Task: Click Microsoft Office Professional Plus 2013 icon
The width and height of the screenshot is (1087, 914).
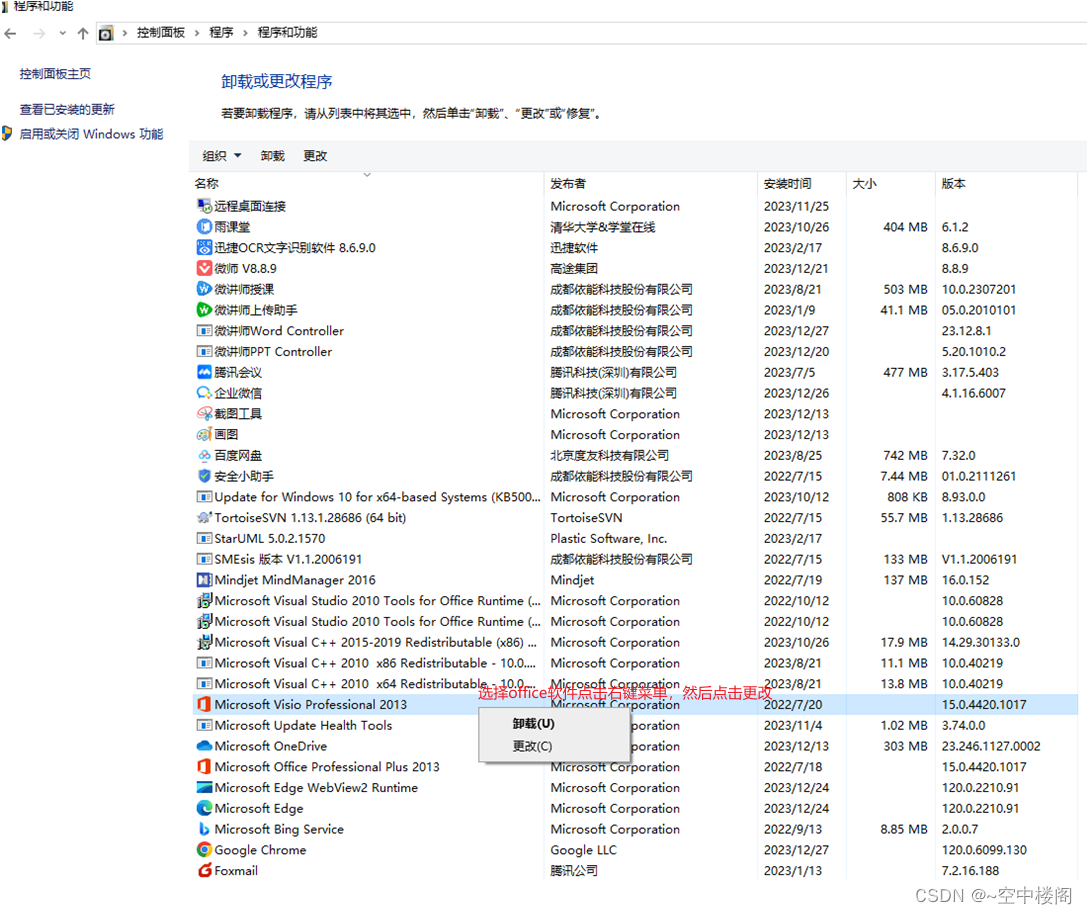Action: coord(204,767)
